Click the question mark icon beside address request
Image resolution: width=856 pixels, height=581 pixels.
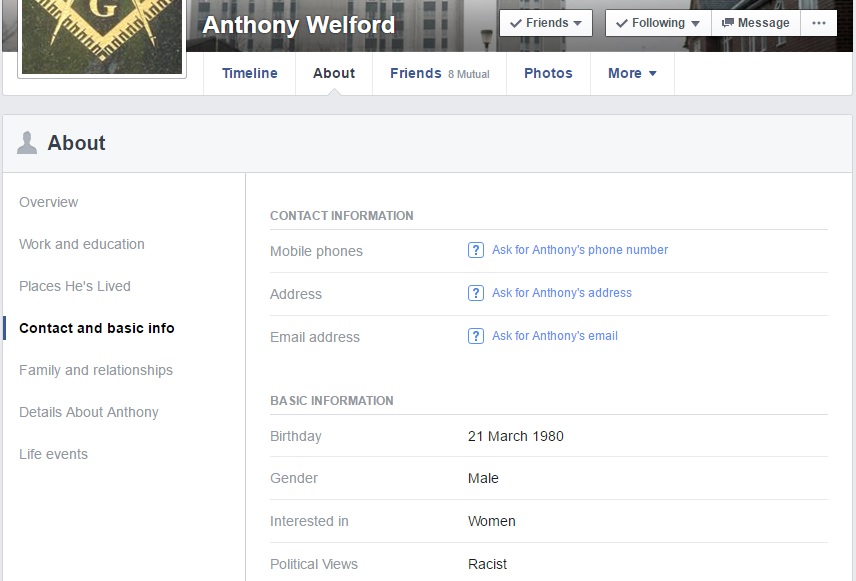(x=476, y=293)
